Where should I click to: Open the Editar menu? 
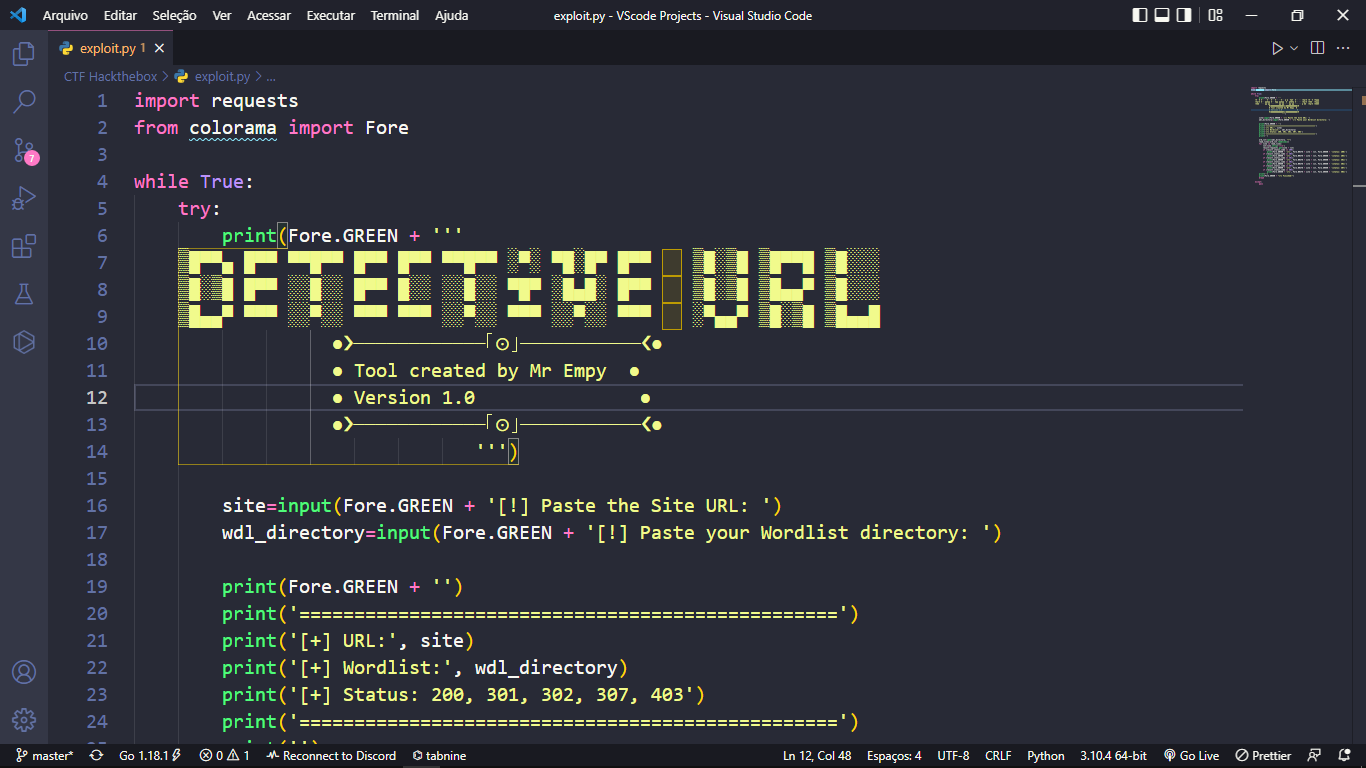click(x=120, y=15)
